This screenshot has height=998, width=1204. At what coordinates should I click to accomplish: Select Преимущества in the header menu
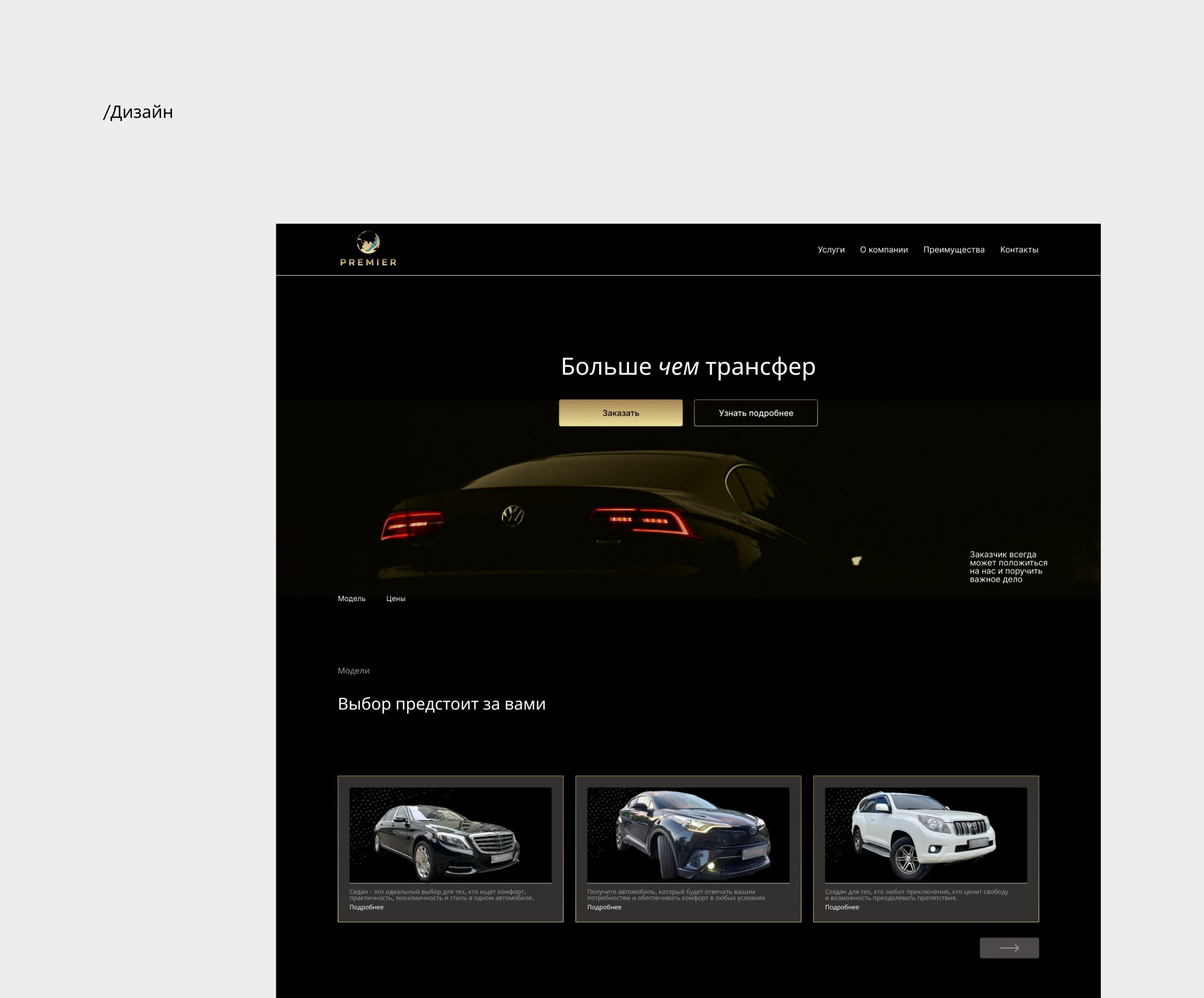(x=953, y=249)
